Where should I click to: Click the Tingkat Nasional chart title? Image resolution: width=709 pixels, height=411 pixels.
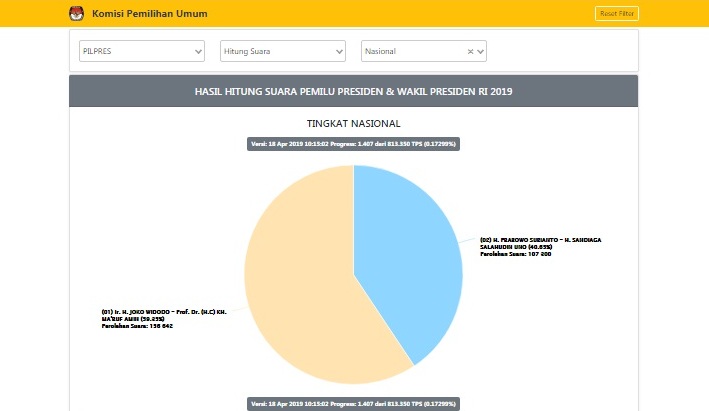click(353, 123)
